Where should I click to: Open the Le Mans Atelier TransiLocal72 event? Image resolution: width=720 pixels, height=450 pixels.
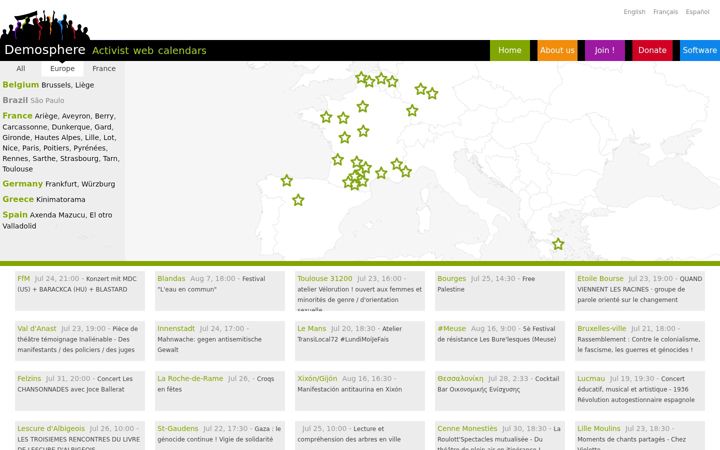click(360, 341)
